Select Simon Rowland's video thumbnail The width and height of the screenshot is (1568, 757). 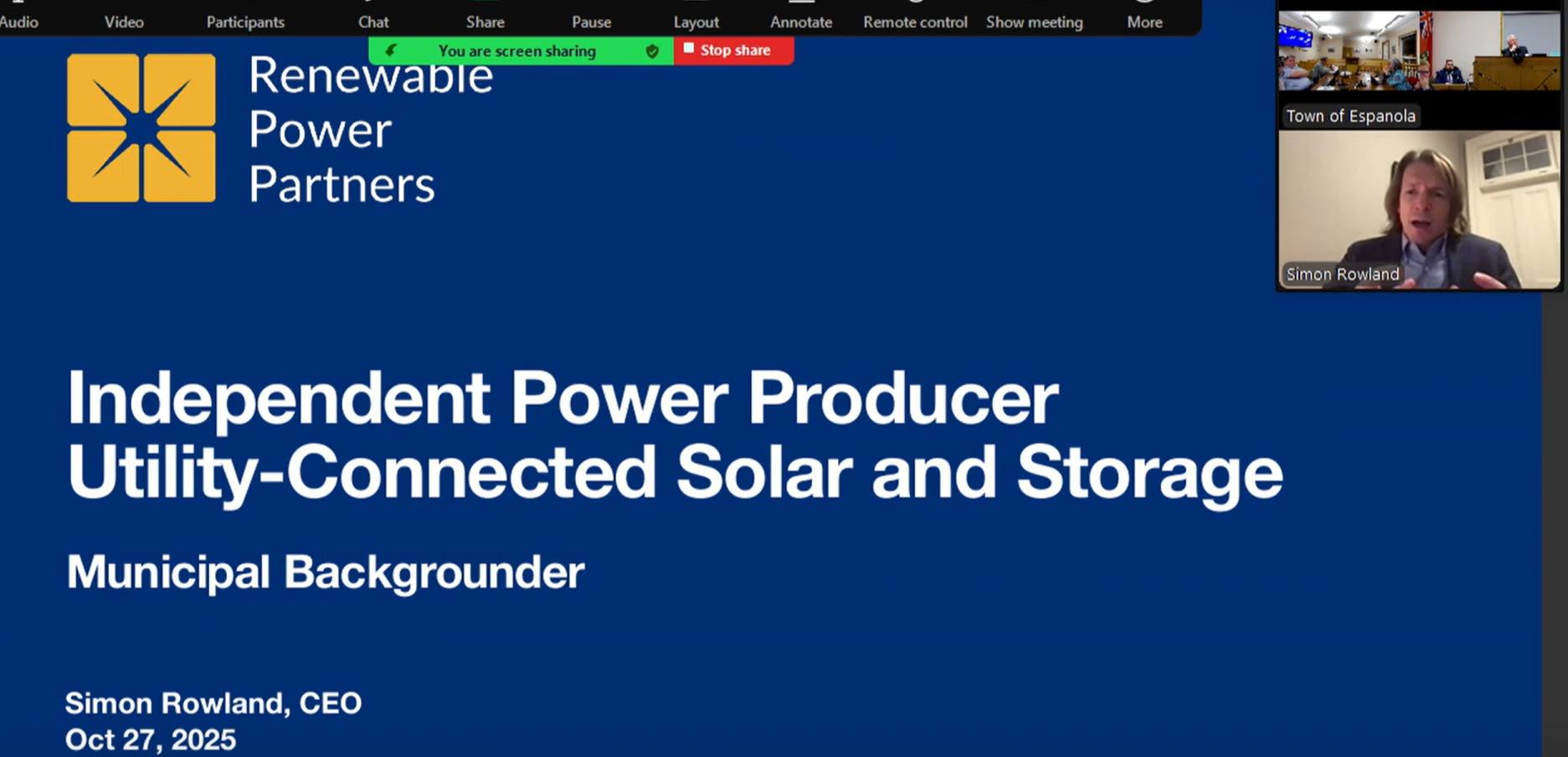[x=1418, y=209]
